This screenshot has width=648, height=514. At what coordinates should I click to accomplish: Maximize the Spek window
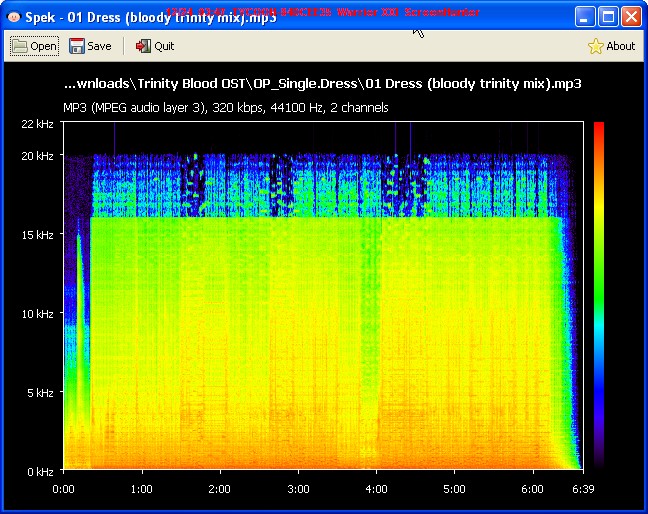pyautogui.click(x=608, y=17)
